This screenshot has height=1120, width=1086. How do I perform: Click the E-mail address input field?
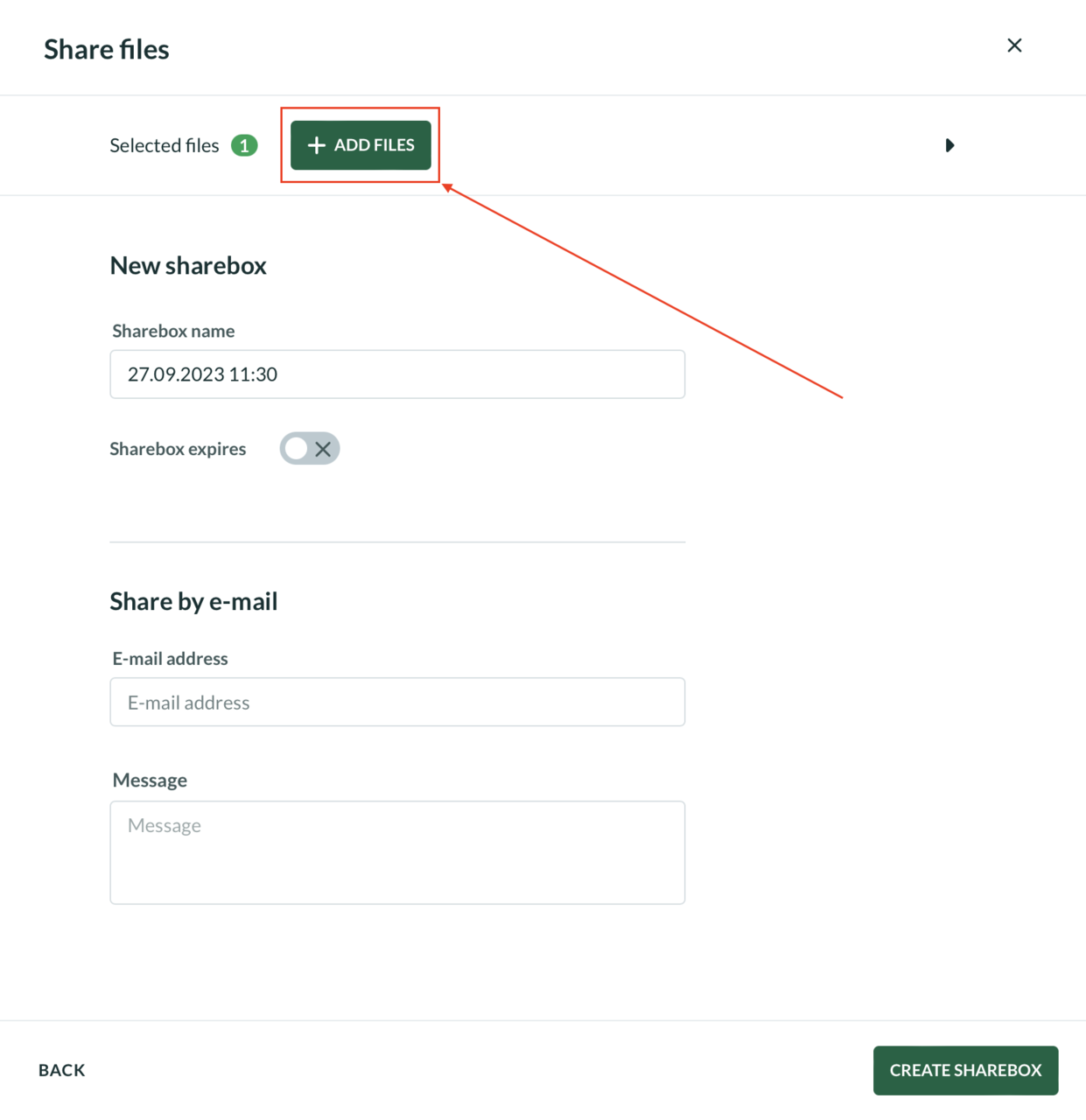(397, 702)
